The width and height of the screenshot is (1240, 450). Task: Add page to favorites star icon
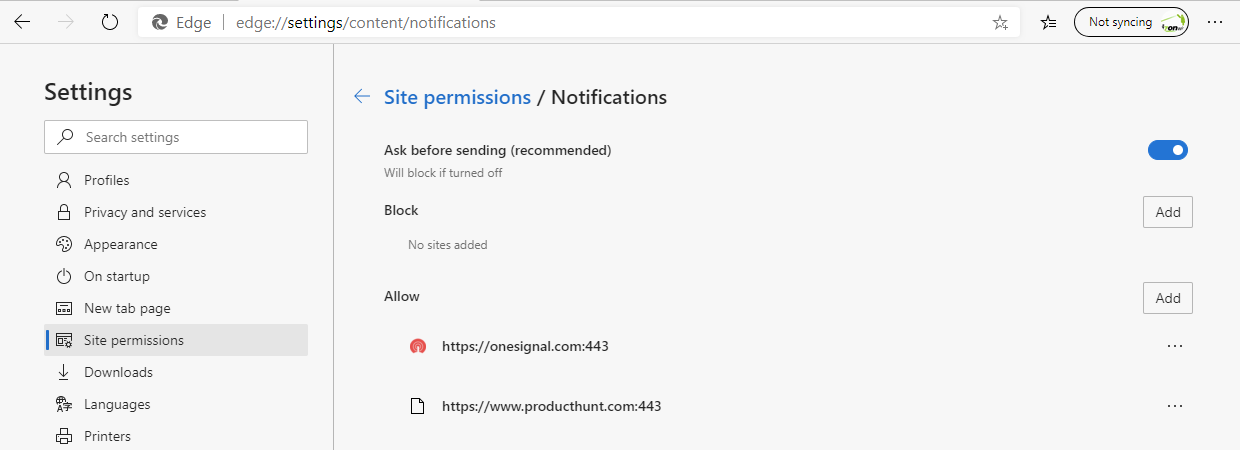(x=1000, y=22)
